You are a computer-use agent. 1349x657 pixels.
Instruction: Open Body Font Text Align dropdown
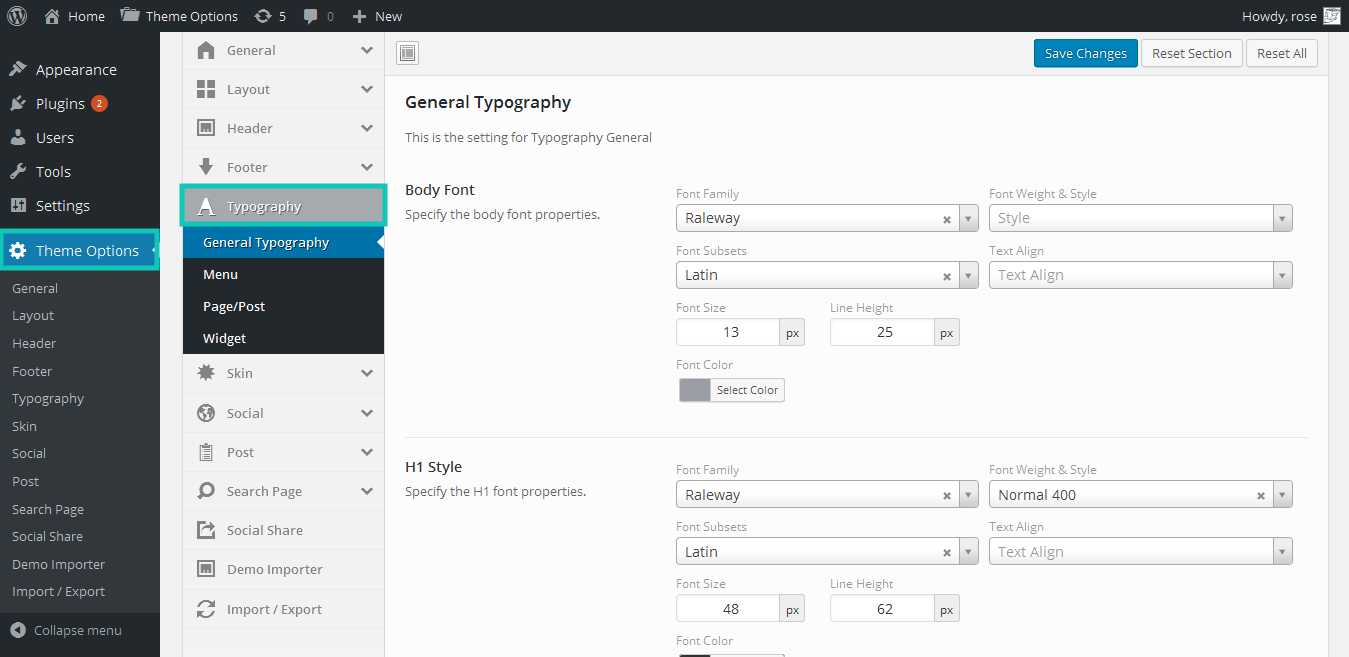pos(1140,275)
